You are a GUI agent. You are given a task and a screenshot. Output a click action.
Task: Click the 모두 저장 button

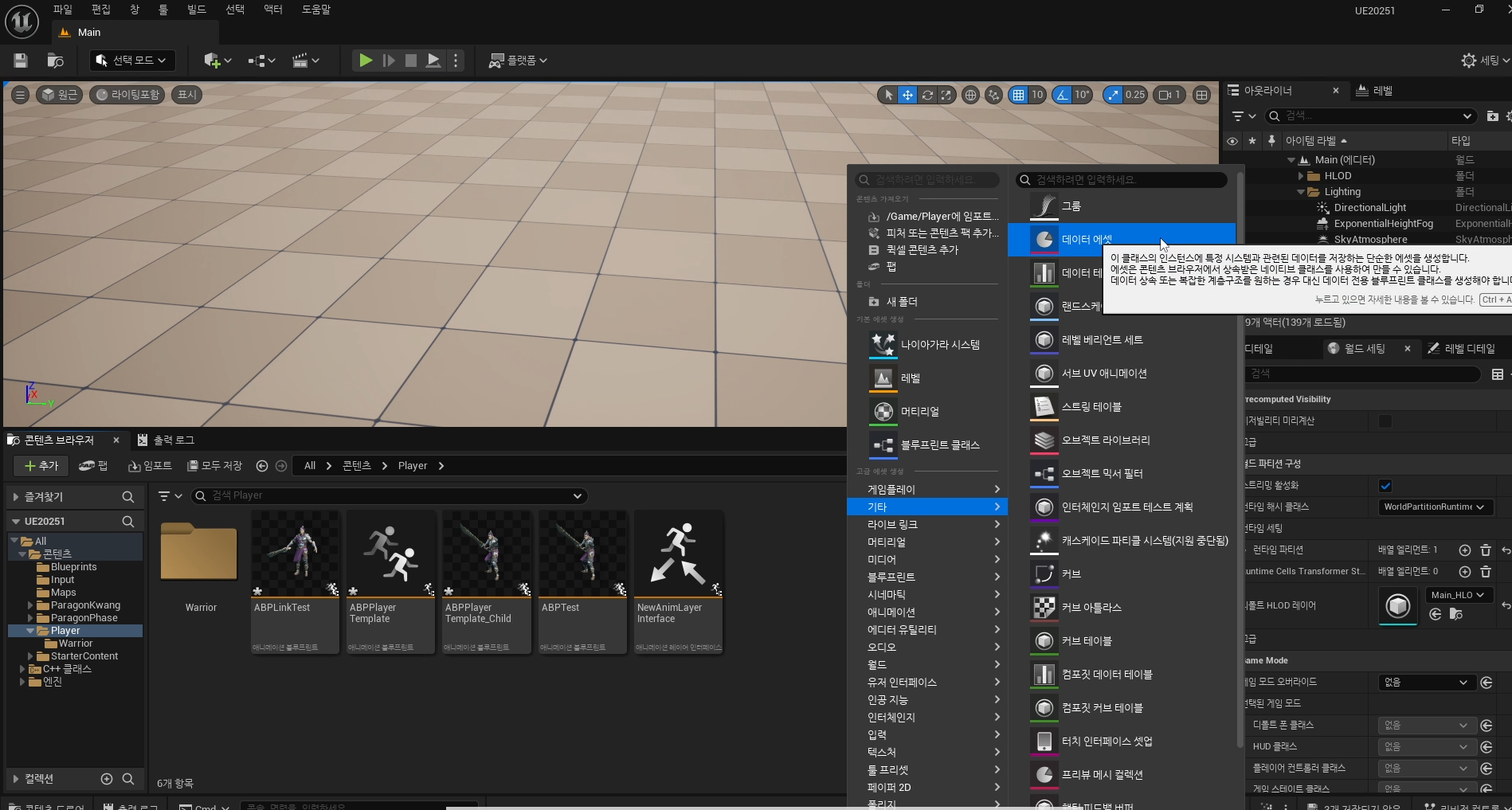214,466
